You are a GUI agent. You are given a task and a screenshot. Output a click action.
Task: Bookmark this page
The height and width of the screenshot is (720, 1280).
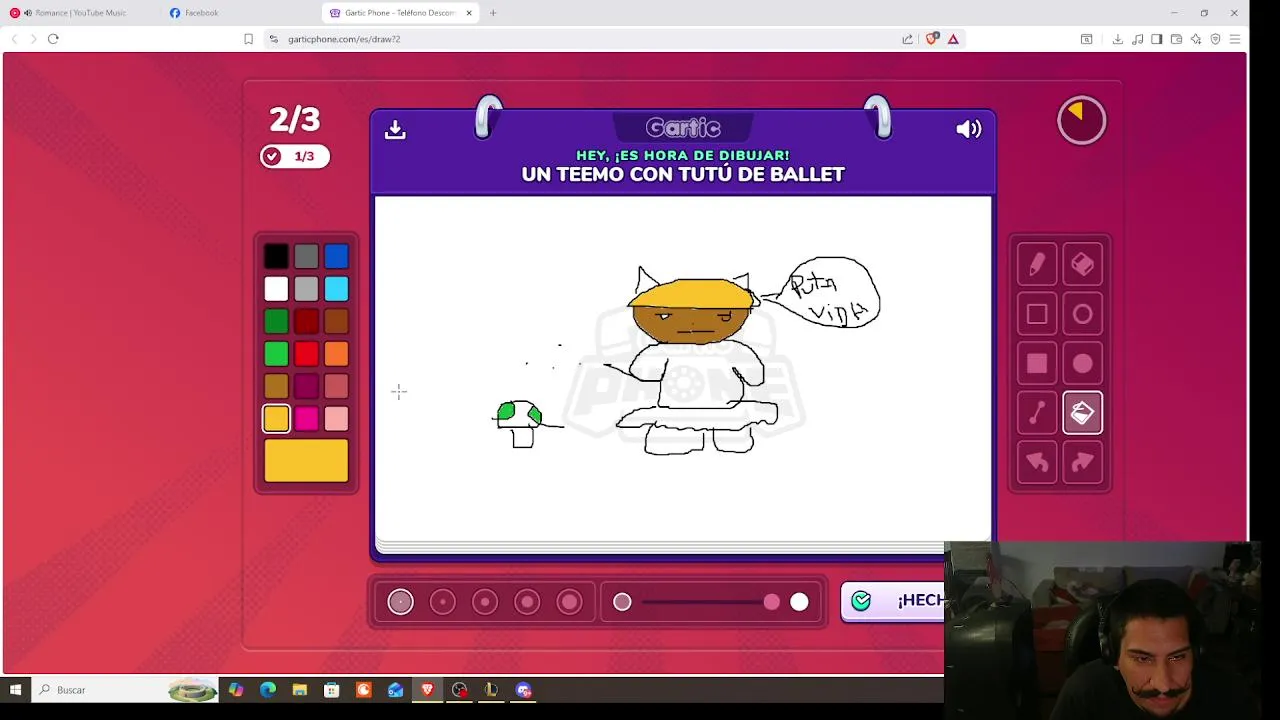point(248,39)
